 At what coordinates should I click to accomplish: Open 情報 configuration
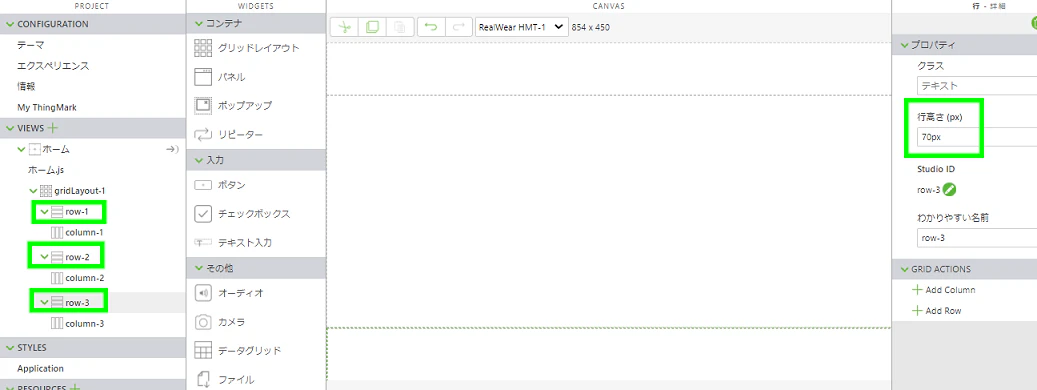[26, 86]
